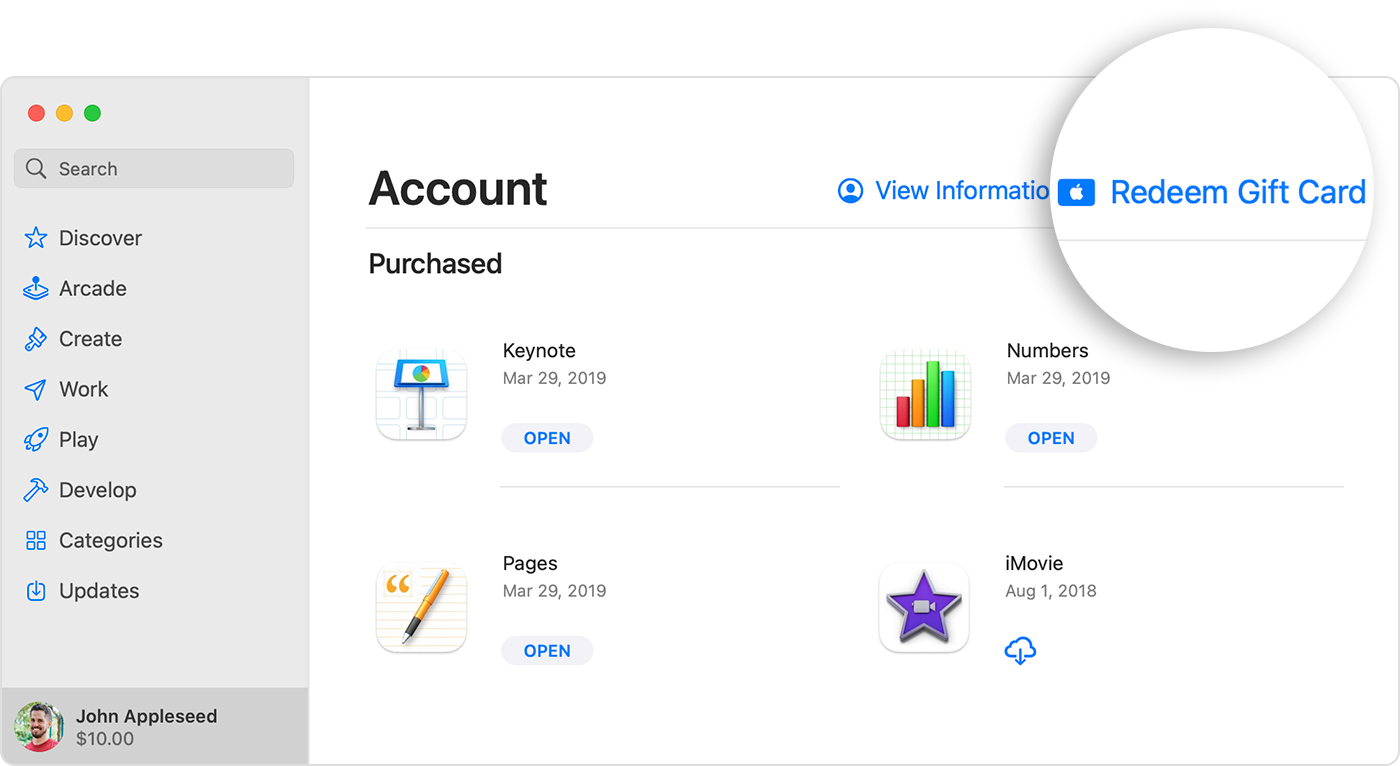Image resolution: width=1400 pixels, height=766 pixels.
Task: Click the iMovie app thumbnail
Action: click(x=923, y=606)
